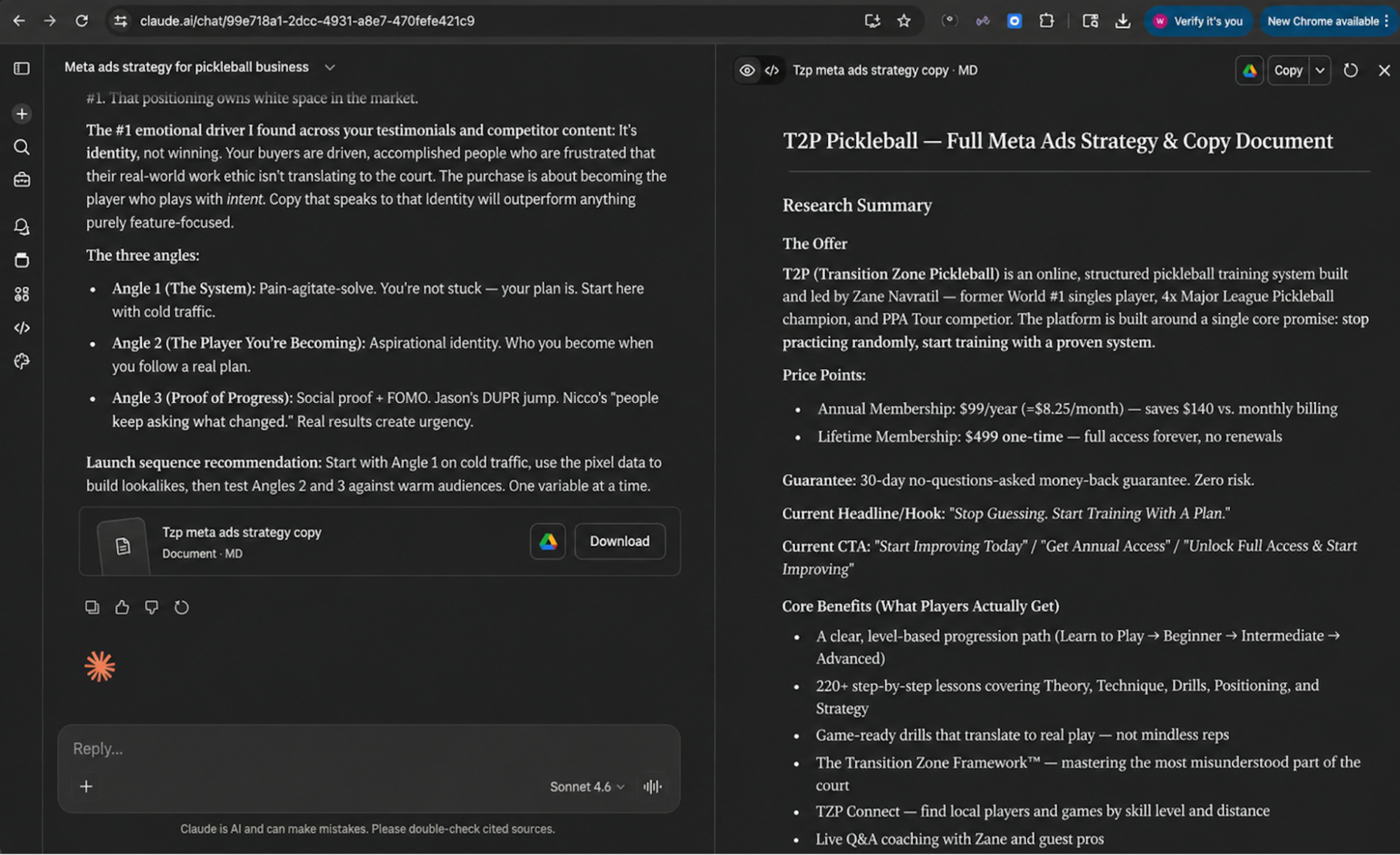The image size is (1400, 855).
Task: Bookmark this page with the star icon
Action: (904, 21)
